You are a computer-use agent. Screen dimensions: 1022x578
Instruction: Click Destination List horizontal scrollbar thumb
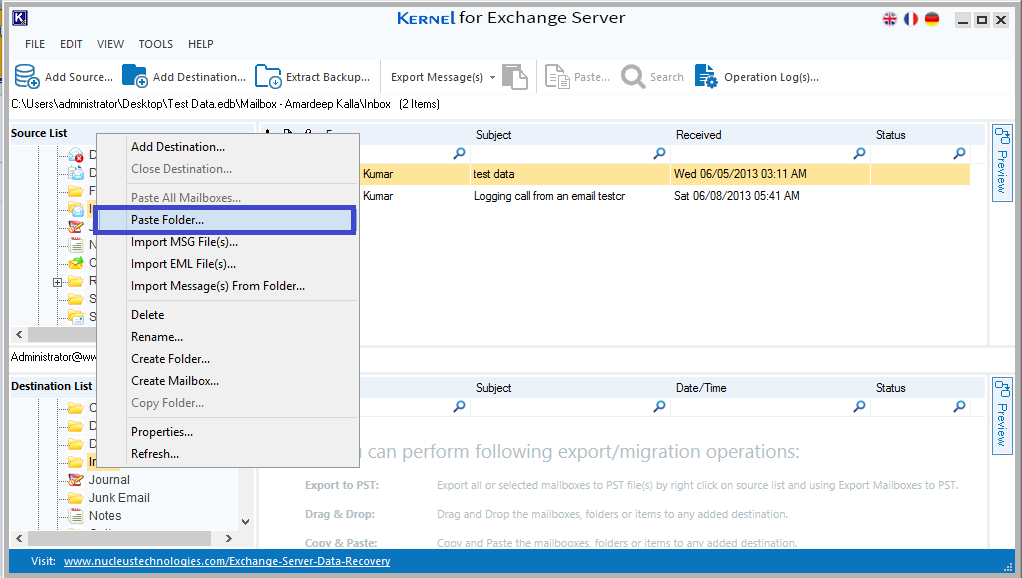[x=119, y=538]
